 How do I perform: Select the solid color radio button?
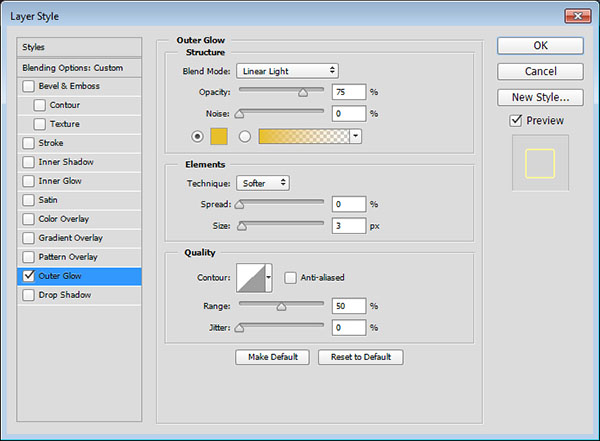tap(196, 136)
